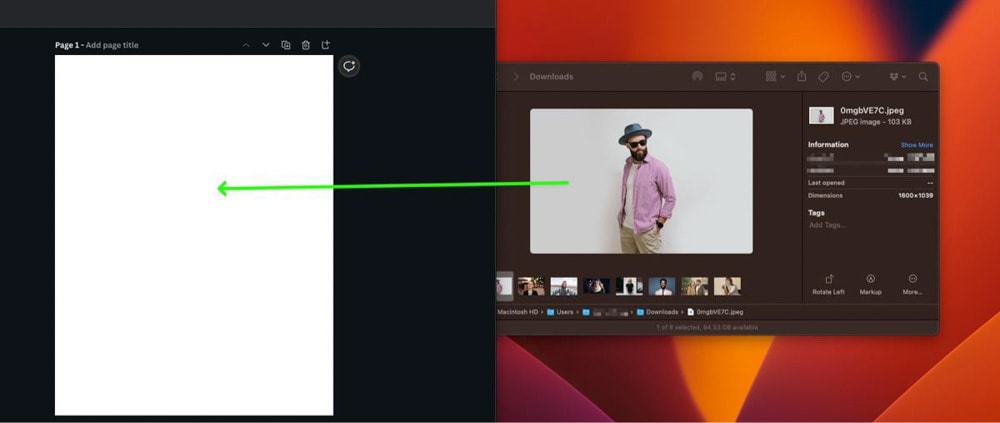This screenshot has height=423, width=1000.
Task: Click Markup in the Finder preview pane
Action: [x=870, y=285]
